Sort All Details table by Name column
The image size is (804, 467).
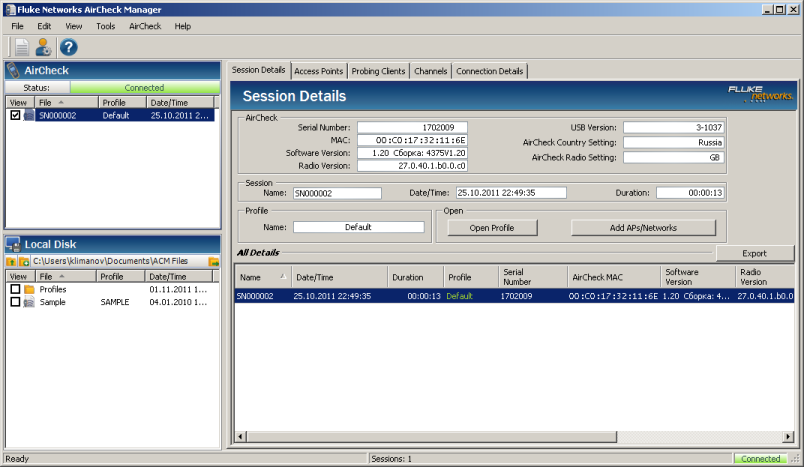click(x=263, y=277)
